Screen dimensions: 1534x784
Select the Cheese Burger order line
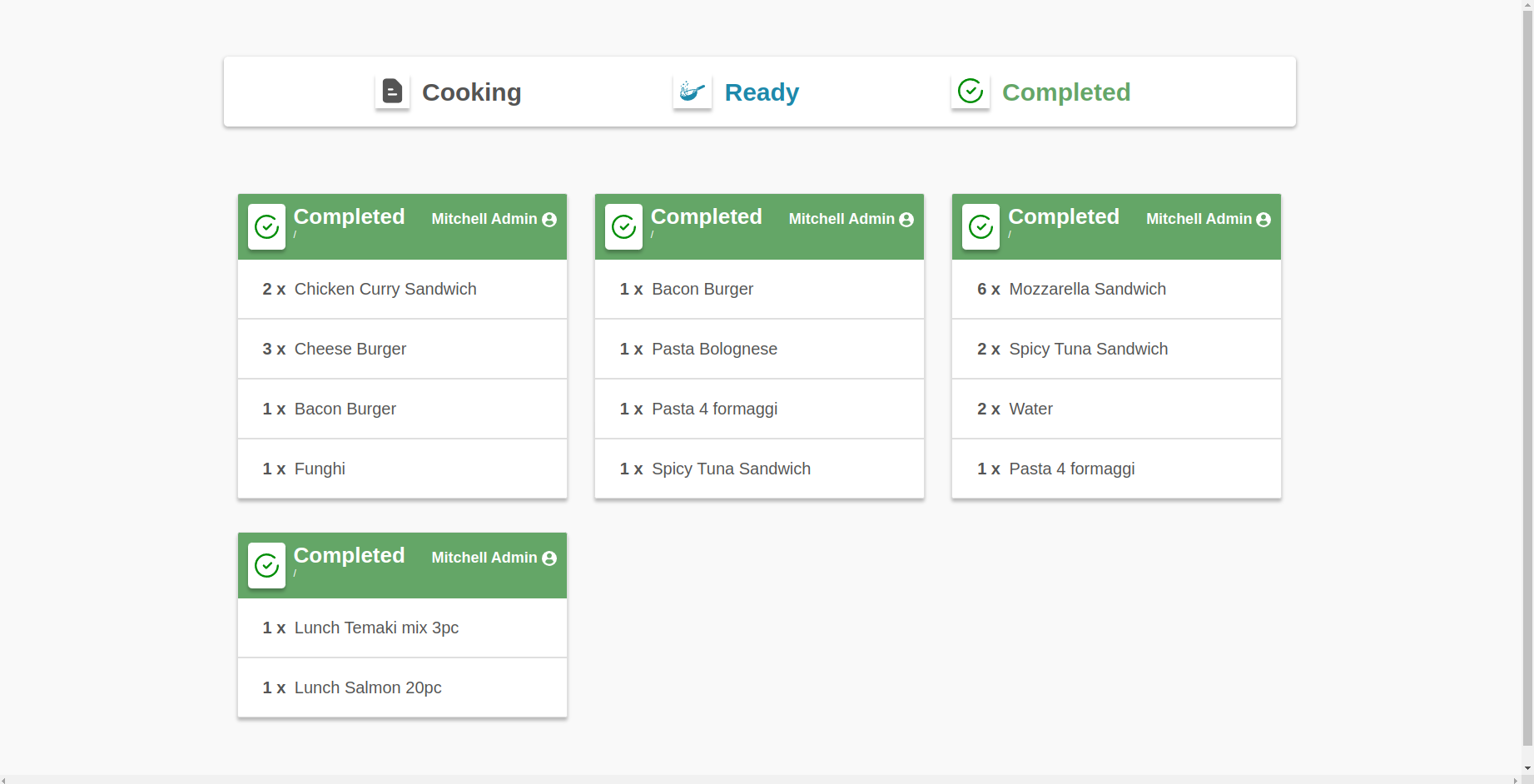[402, 350]
